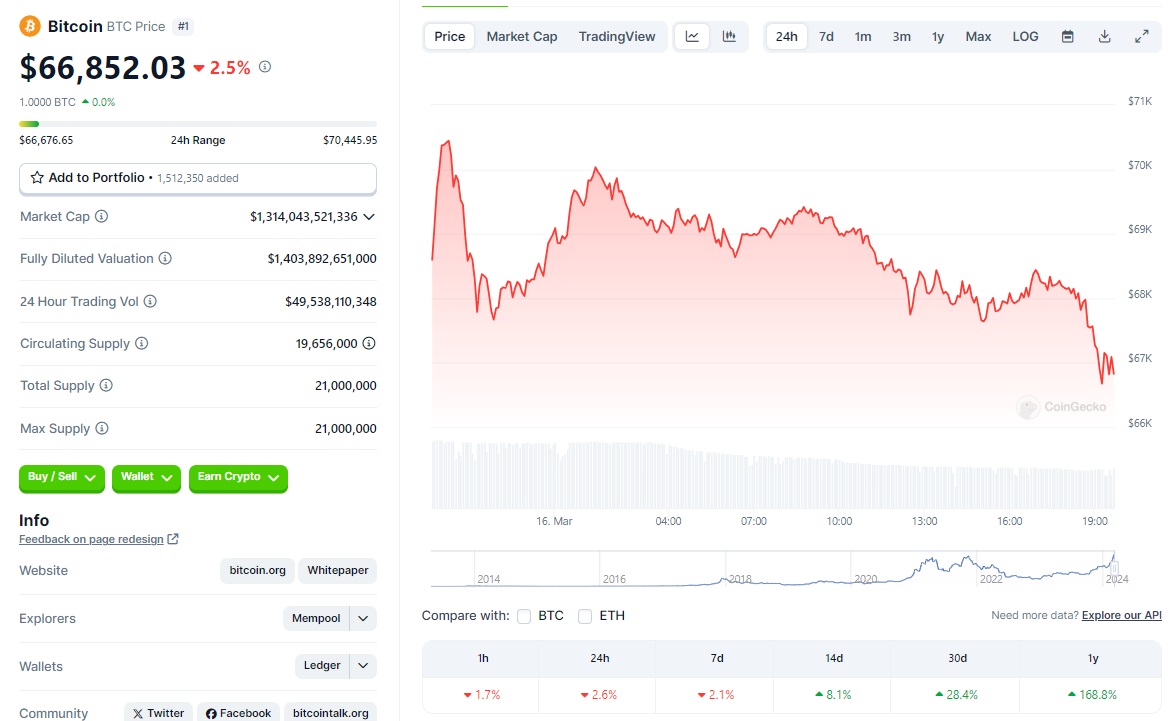This screenshot has height=721, width=1172.
Task: Select the 1m time range
Action: coord(863,37)
